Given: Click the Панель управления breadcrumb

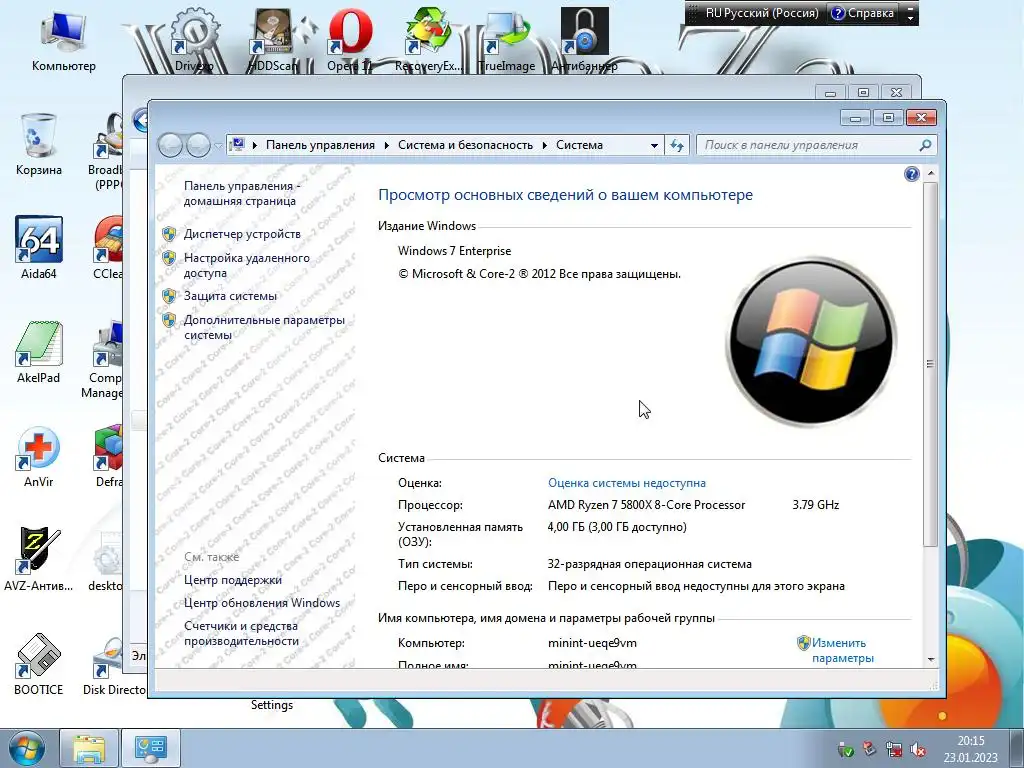Looking at the screenshot, I should coord(320,145).
